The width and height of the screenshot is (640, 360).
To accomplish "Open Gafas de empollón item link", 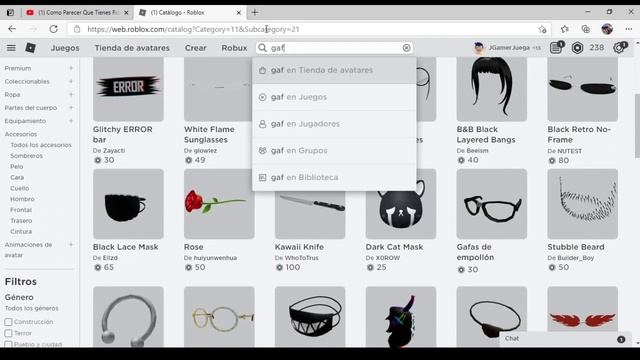I will [x=476, y=252].
